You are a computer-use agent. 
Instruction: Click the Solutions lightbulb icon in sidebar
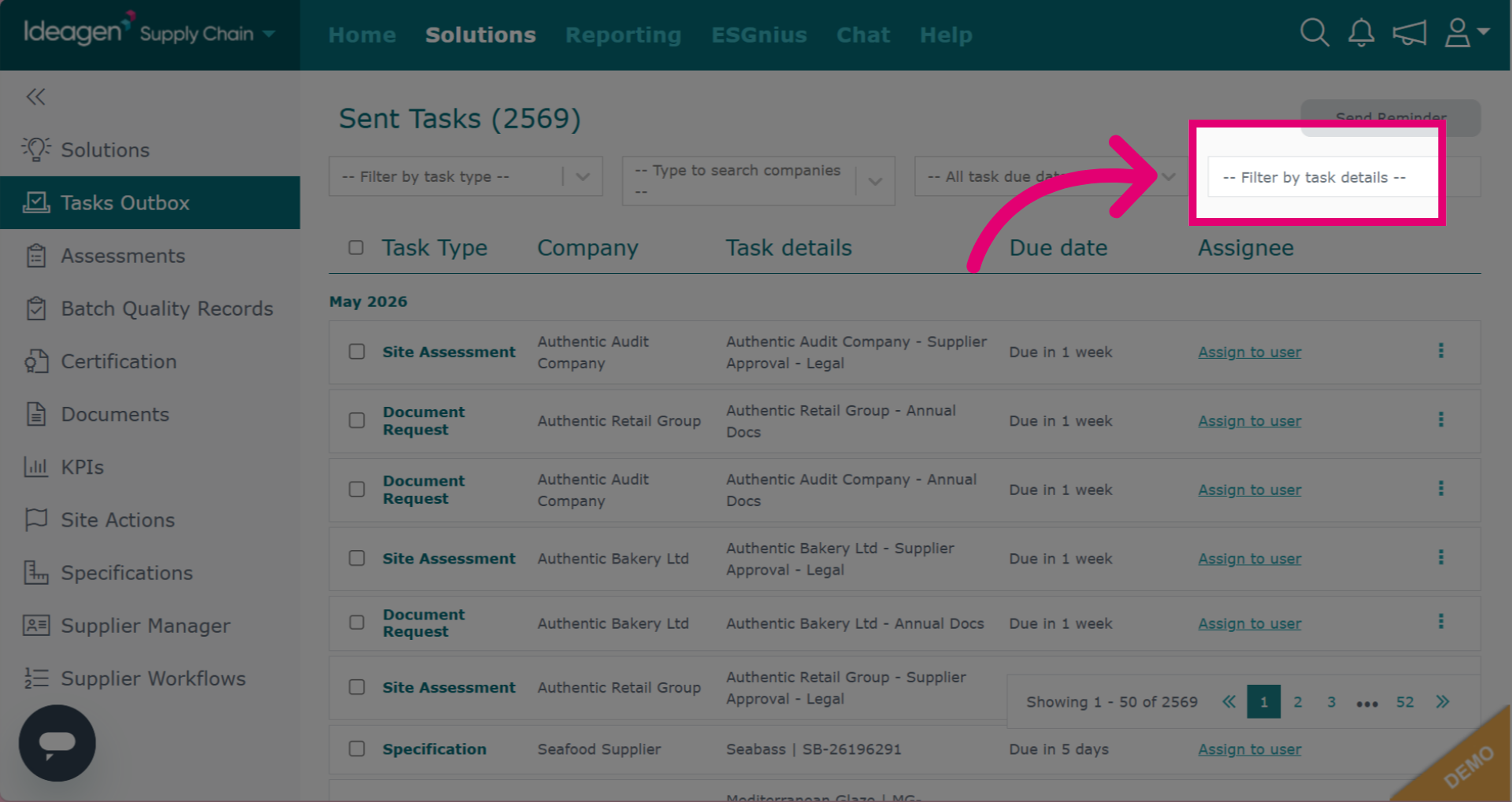click(36, 149)
